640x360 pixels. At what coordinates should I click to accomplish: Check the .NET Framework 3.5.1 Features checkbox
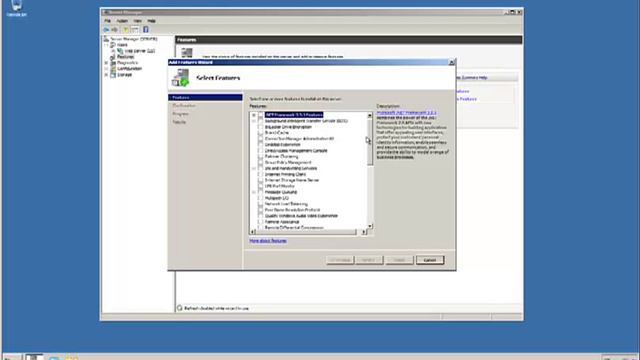pyautogui.click(x=260, y=115)
